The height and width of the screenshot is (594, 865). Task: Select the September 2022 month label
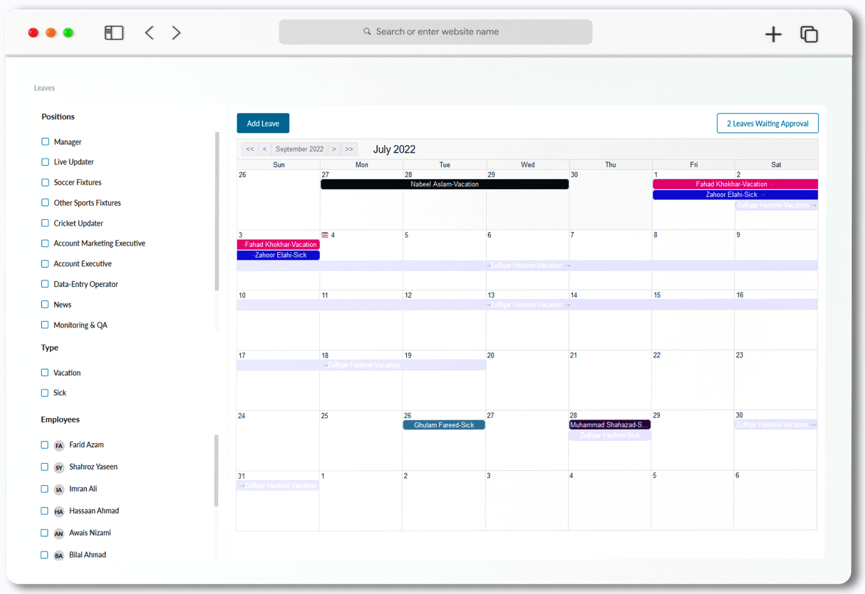coord(300,148)
